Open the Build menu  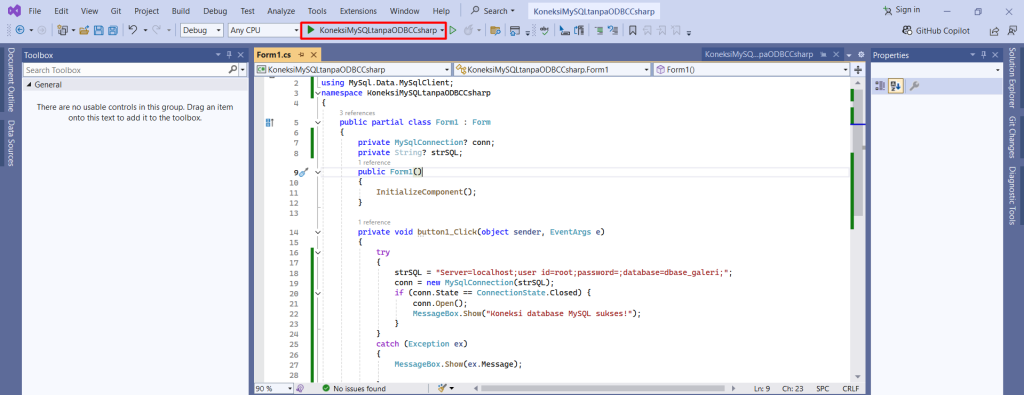pyautogui.click(x=181, y=11)
